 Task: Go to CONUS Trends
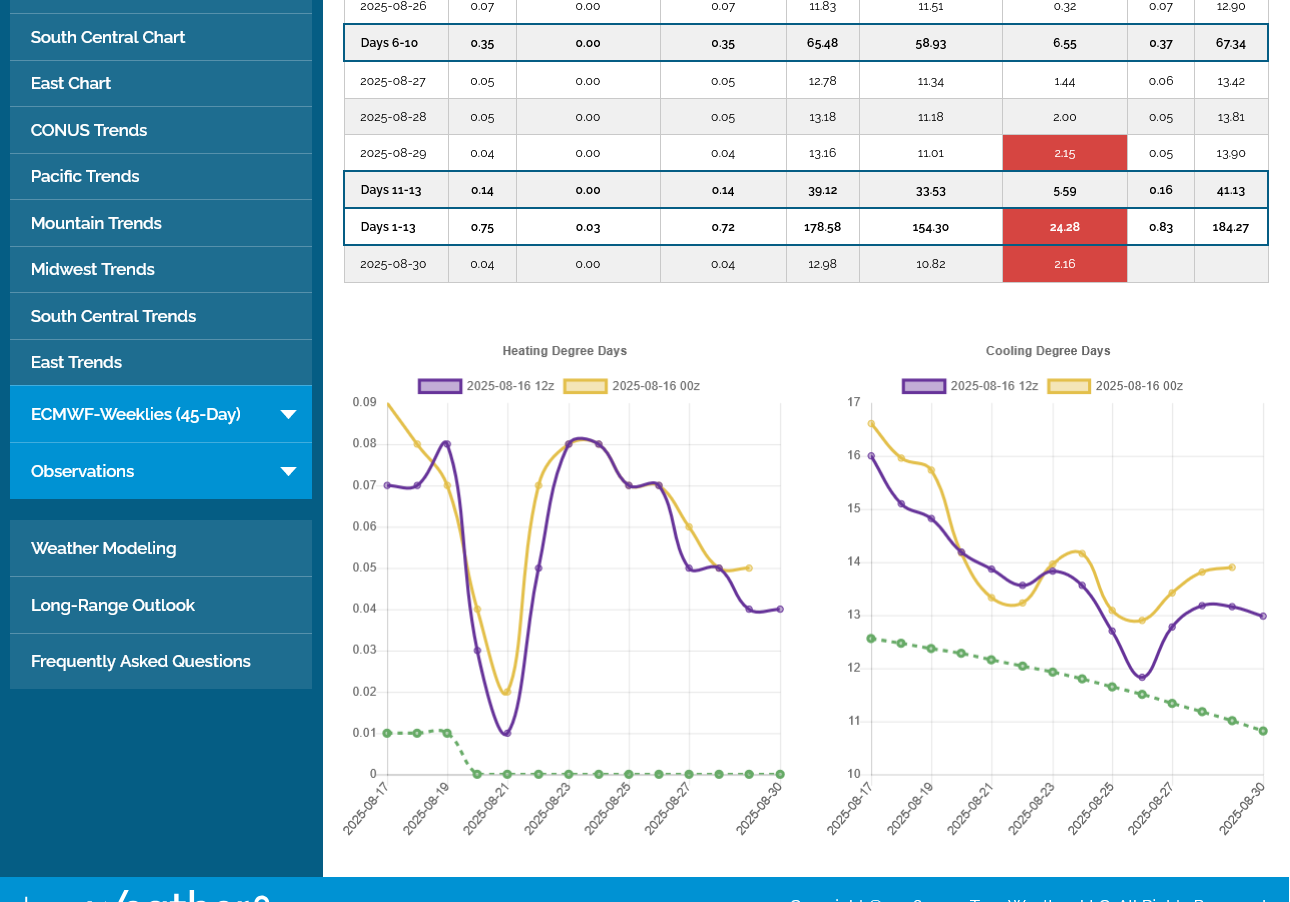[x=89, y=130]
